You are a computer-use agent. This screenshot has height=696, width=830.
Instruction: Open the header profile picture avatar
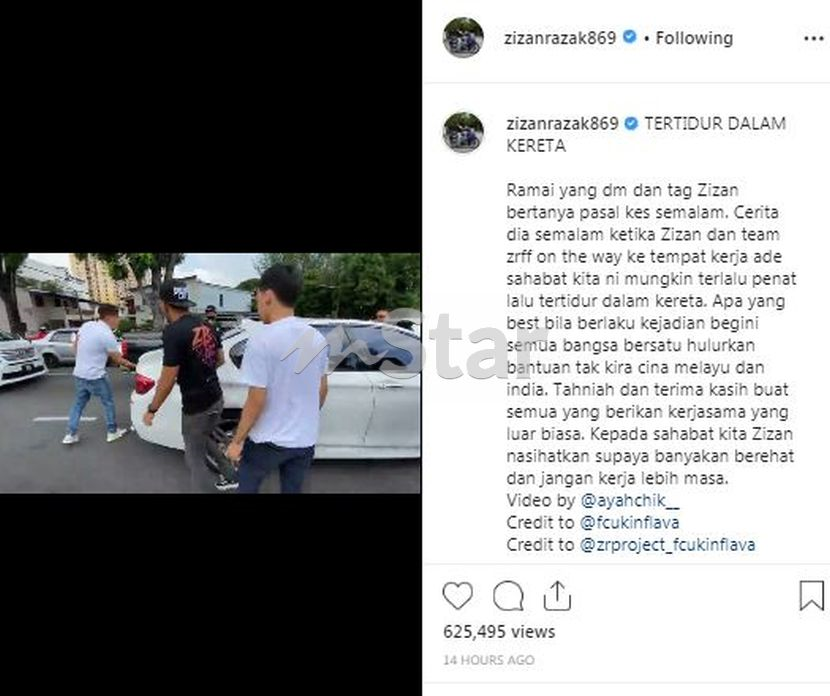pos(463,38)
